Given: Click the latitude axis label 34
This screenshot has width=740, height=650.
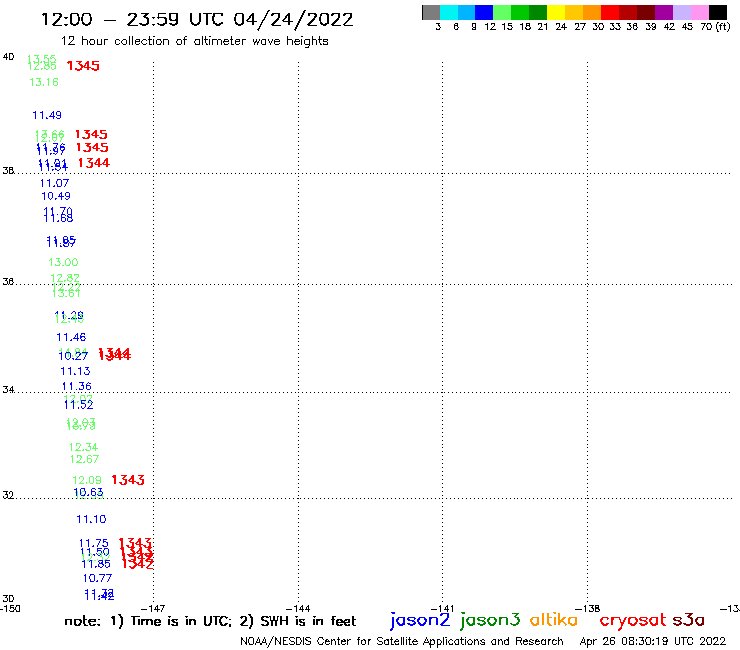Looking at the screenshot, I should [8, 390].
